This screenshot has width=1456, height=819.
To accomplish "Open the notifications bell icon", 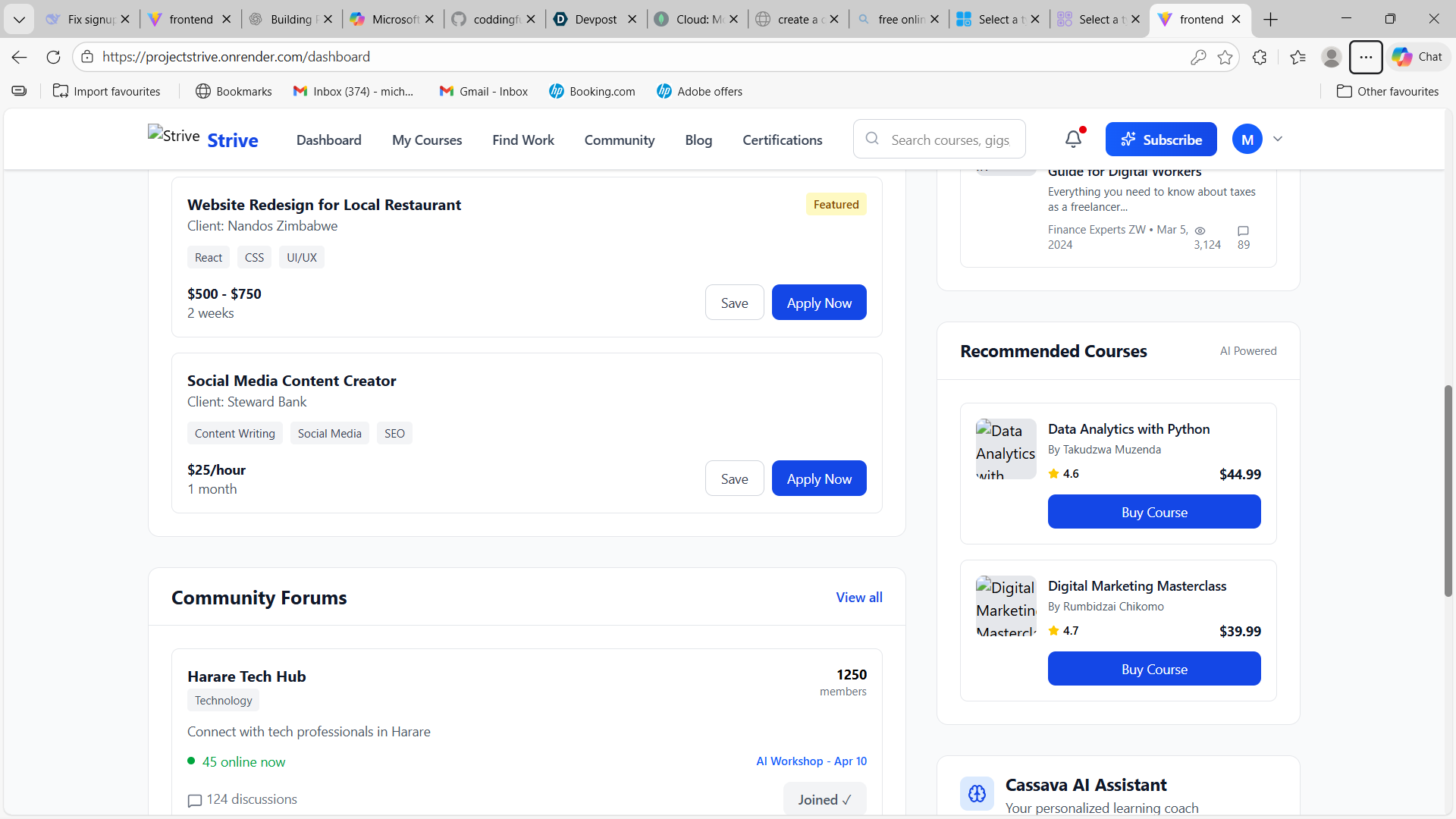I will point(1073,139).
